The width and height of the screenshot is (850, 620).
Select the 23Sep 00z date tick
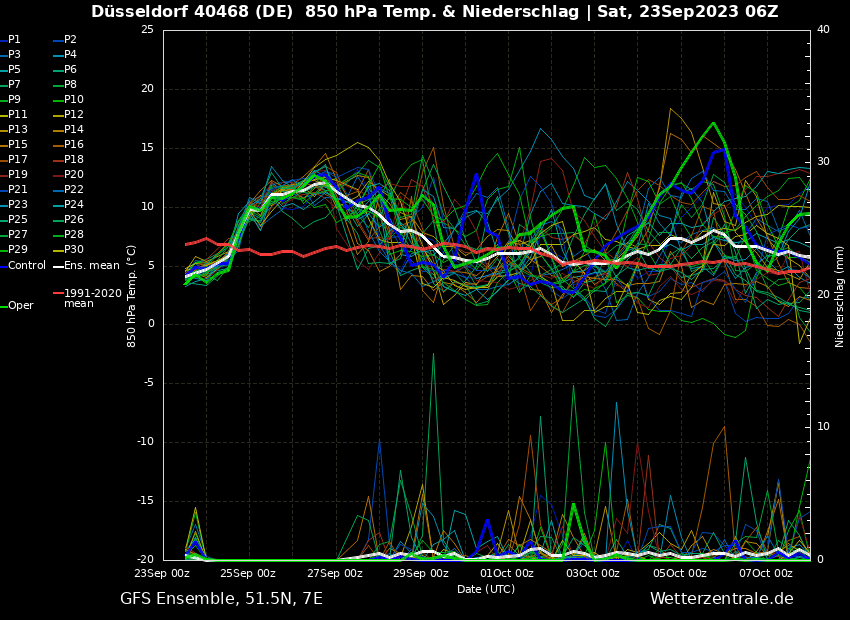(162, 574)
